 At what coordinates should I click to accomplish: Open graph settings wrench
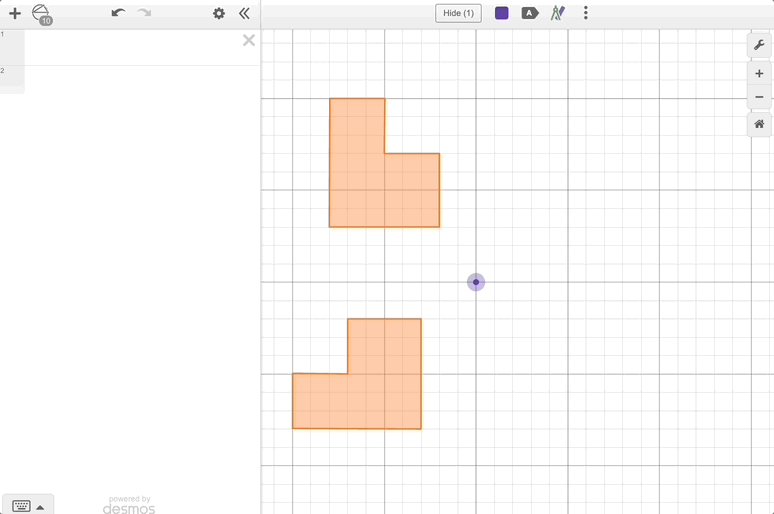(x=759, y=45)
